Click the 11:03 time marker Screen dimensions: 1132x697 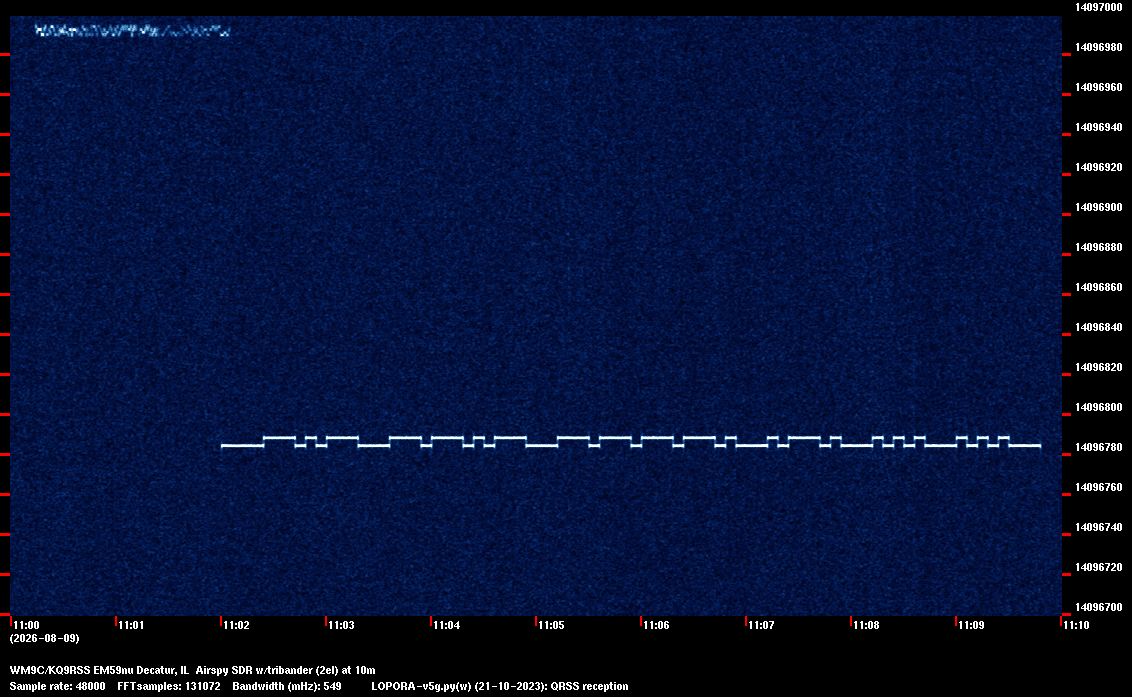pos(341,625)
